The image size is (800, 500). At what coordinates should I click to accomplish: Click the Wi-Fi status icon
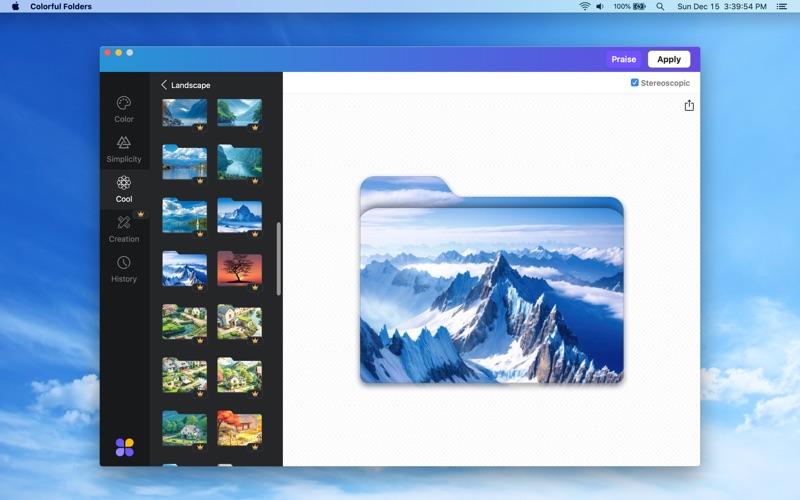tap(585, 6)
